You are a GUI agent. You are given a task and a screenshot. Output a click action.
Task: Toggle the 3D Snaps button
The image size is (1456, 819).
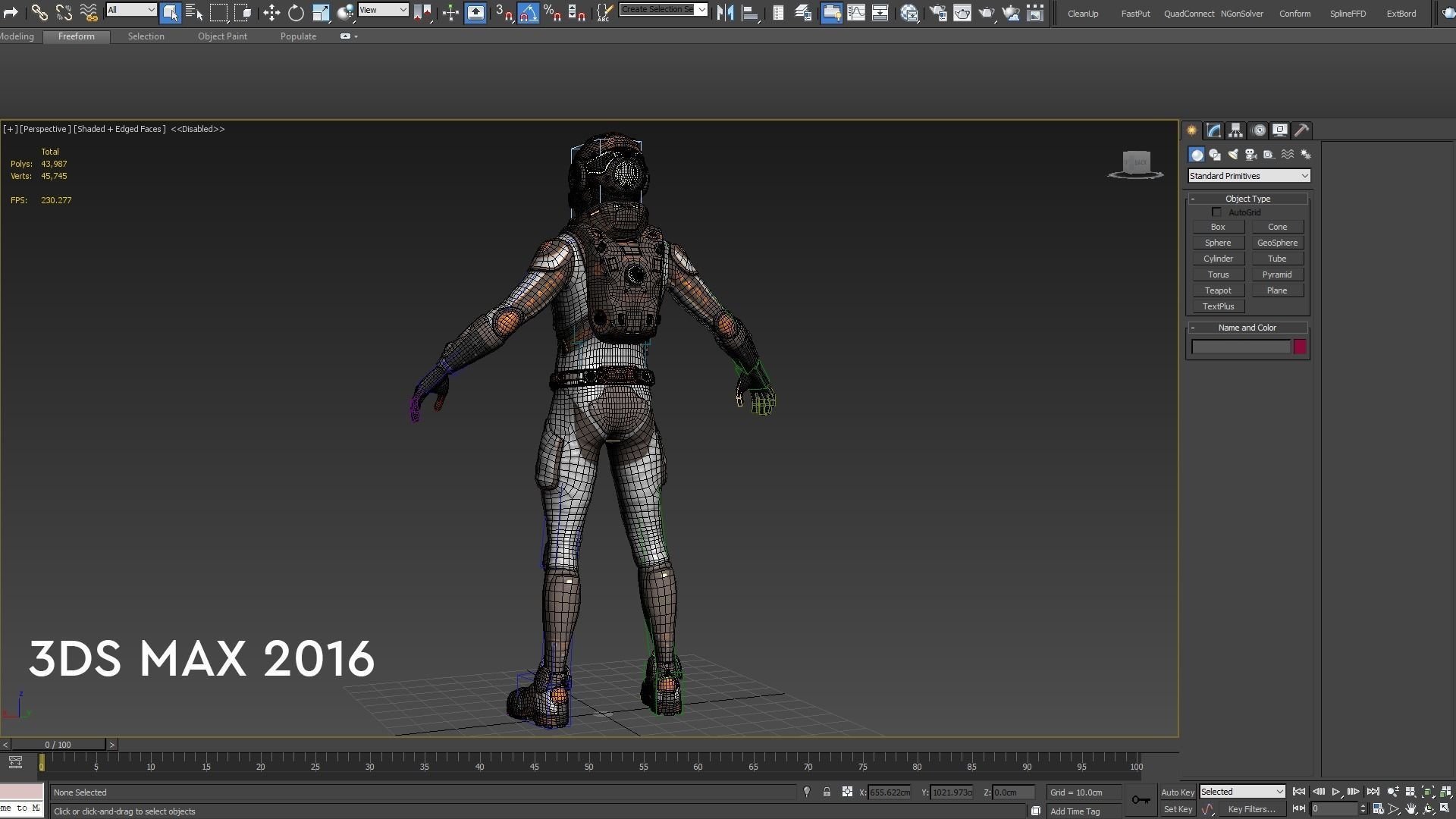[504, 13]
